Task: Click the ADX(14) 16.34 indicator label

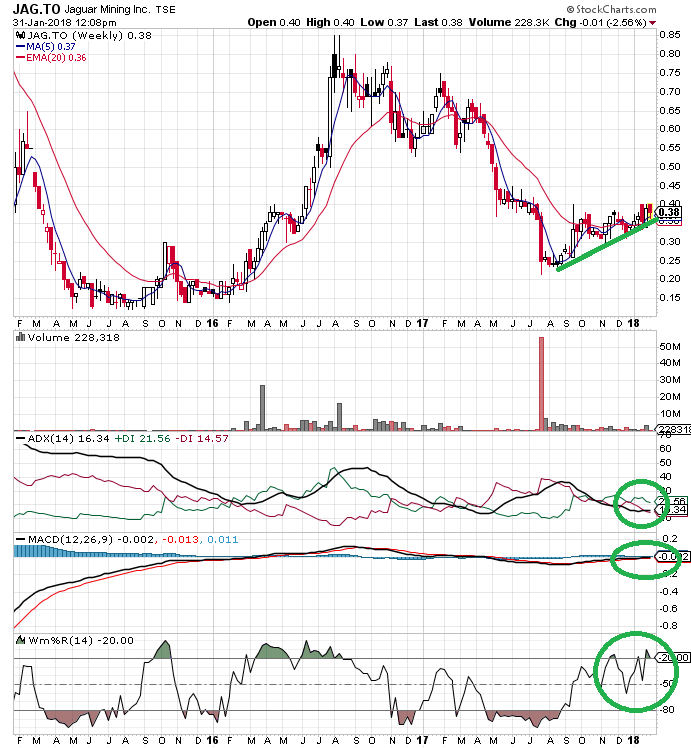Action: click(x=69, y=438)
